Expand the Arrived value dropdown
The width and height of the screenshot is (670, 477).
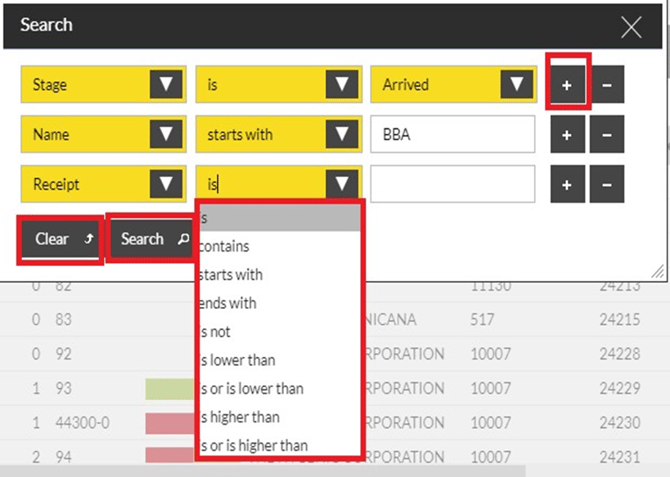516,85
